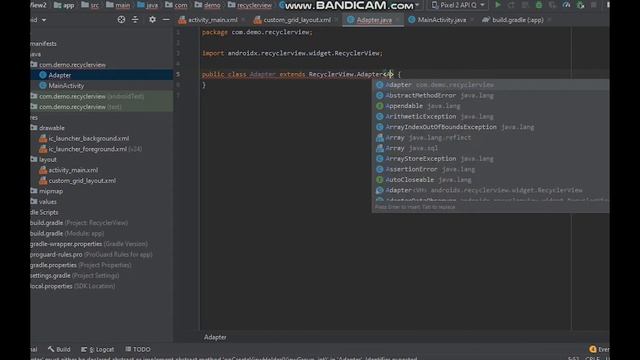Viewport: 640px width, 360px height.
Task: Open the Build tool window
Action: coord(59,349)
